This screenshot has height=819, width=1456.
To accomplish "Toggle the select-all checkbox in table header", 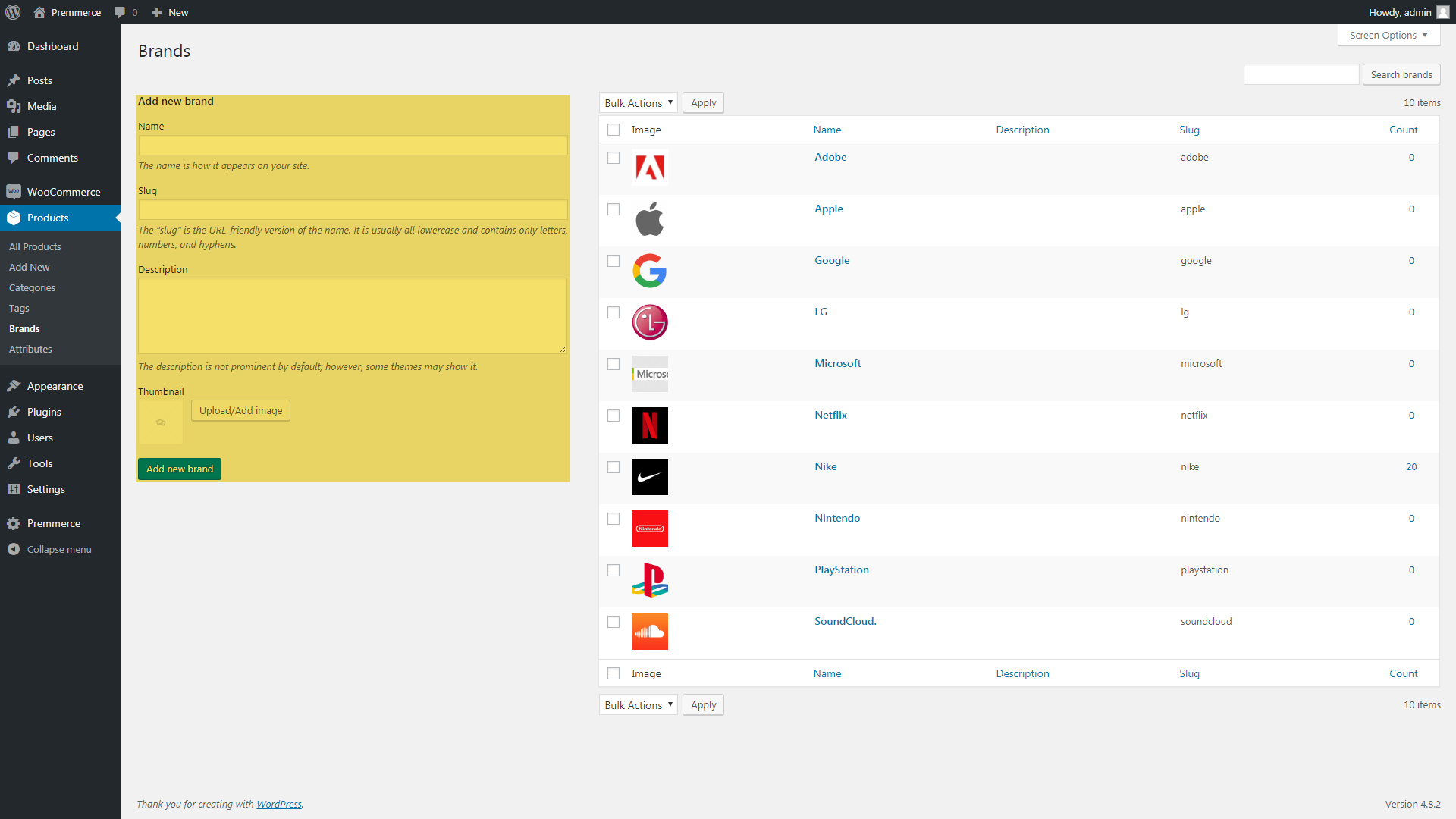I will (x=613, y=130).
